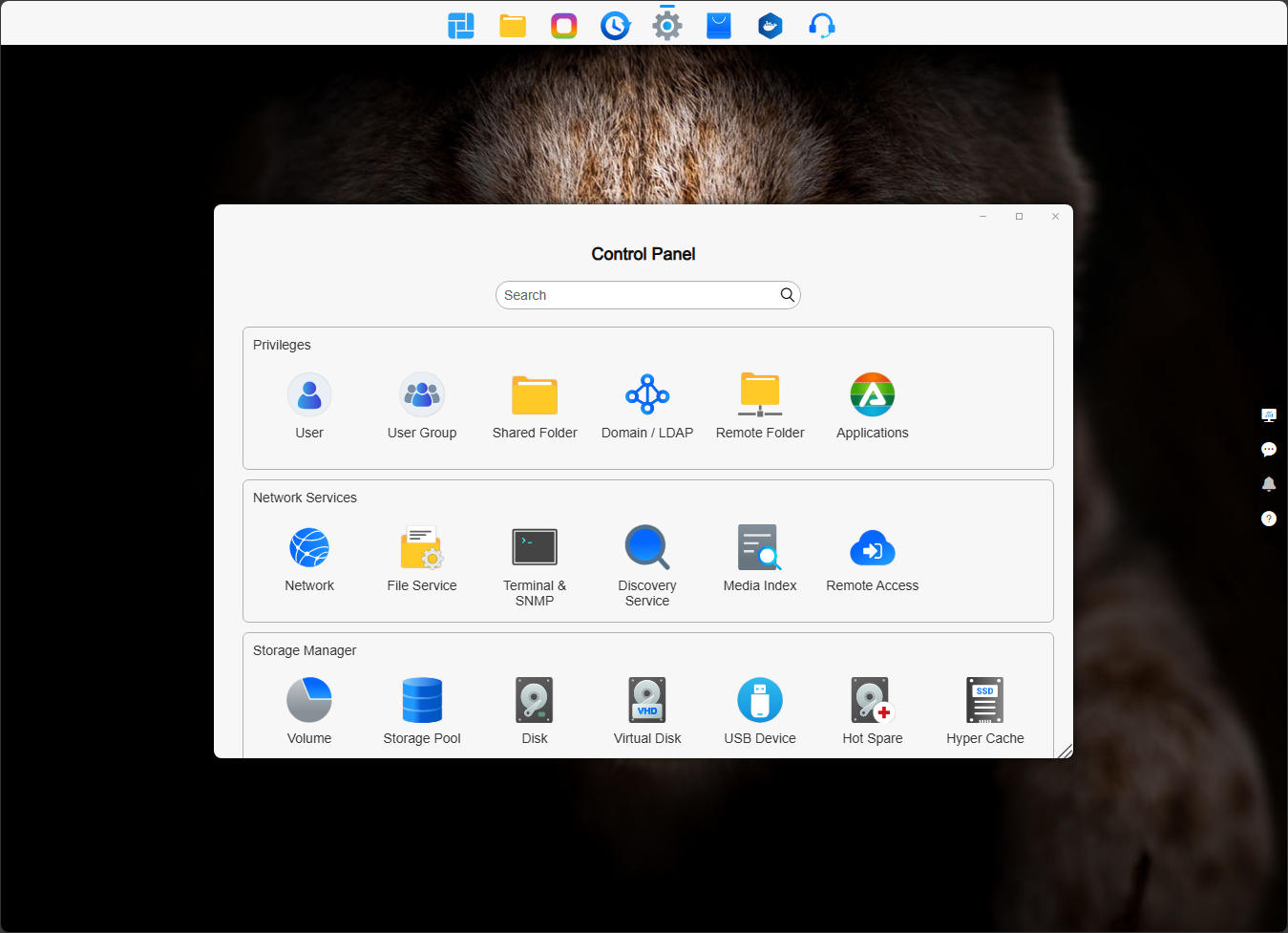Open Terminal & SNMP settings
Screen dimensions: 1288x933
click(x=535, y=547)
